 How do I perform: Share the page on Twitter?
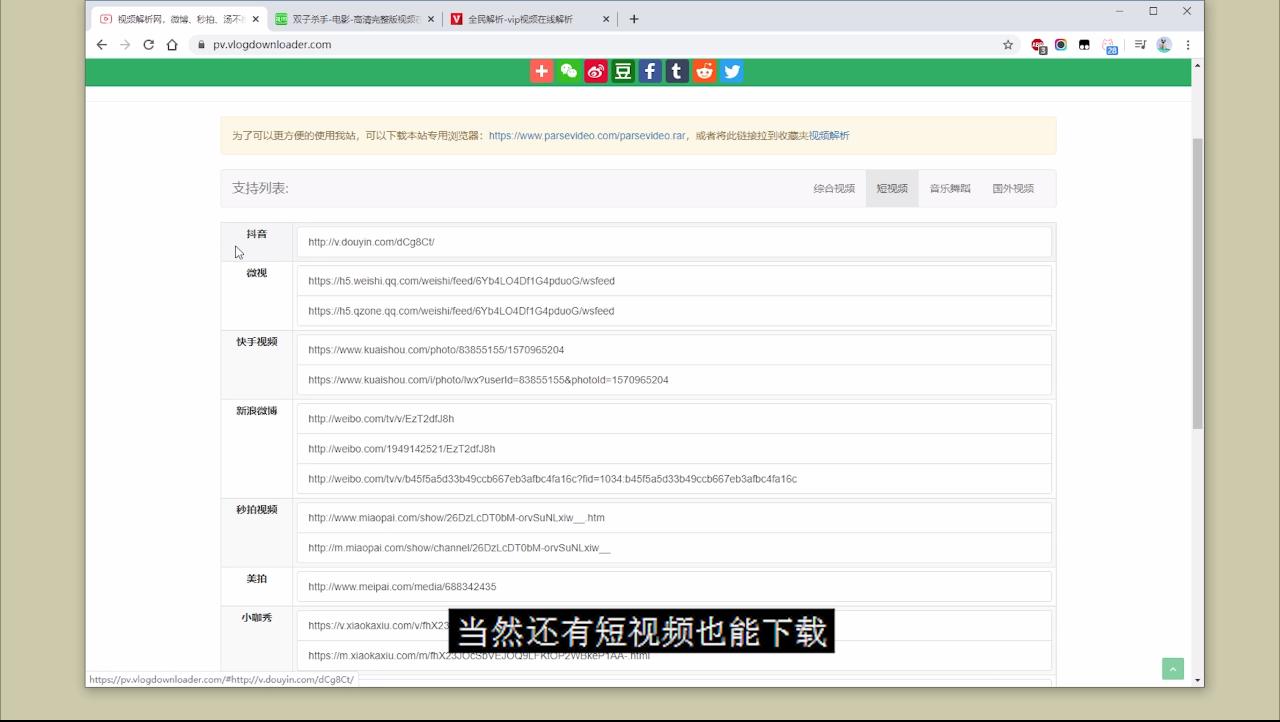(x=731, y=71)
